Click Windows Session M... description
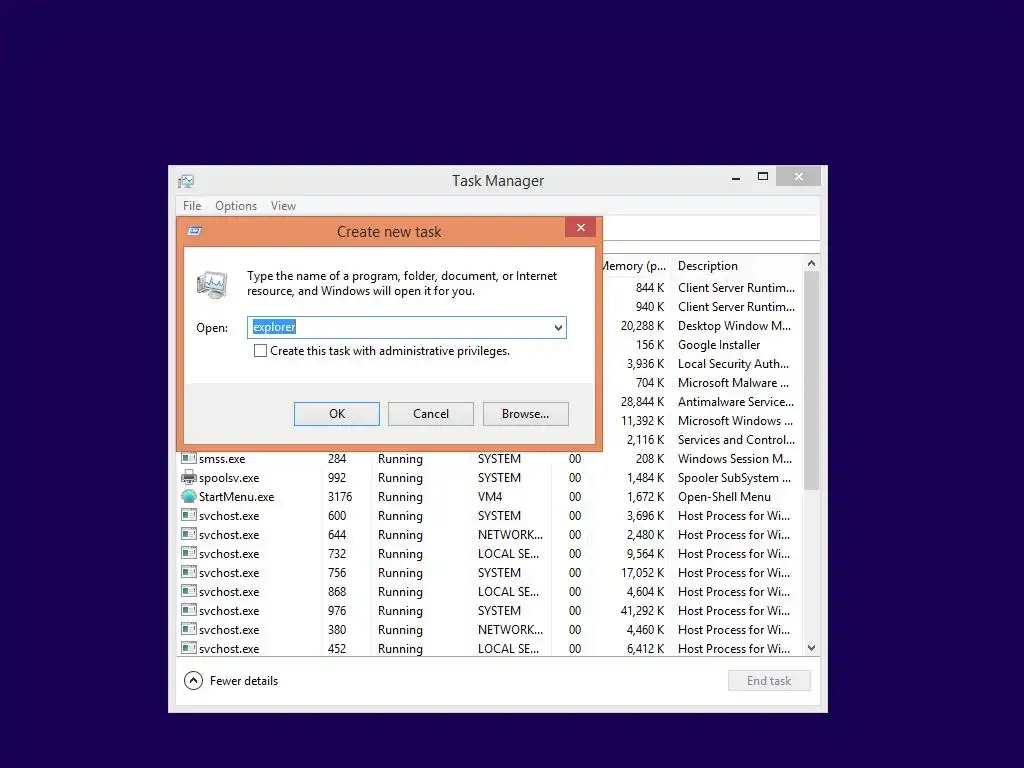Image resolution: width=1024 pixels, height=768 pixels. [x=735, y=458]
